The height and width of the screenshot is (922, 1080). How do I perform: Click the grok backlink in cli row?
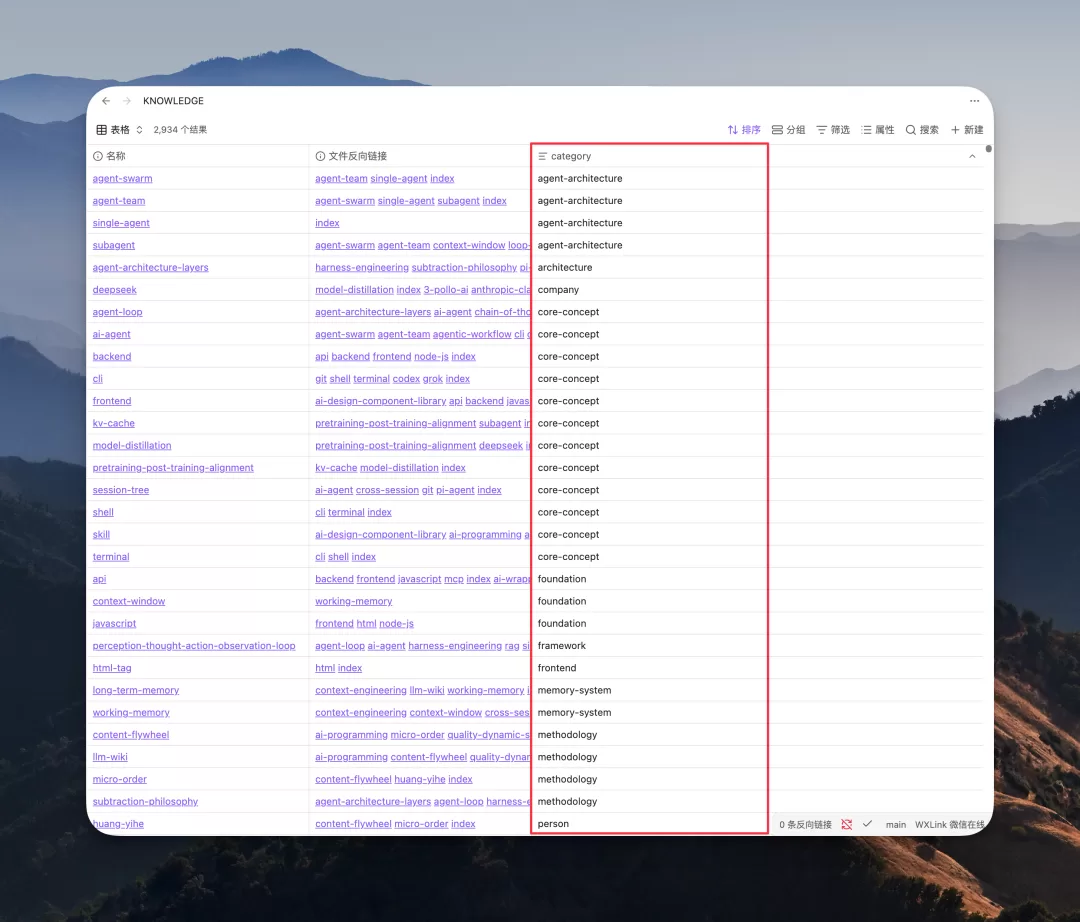433,379
